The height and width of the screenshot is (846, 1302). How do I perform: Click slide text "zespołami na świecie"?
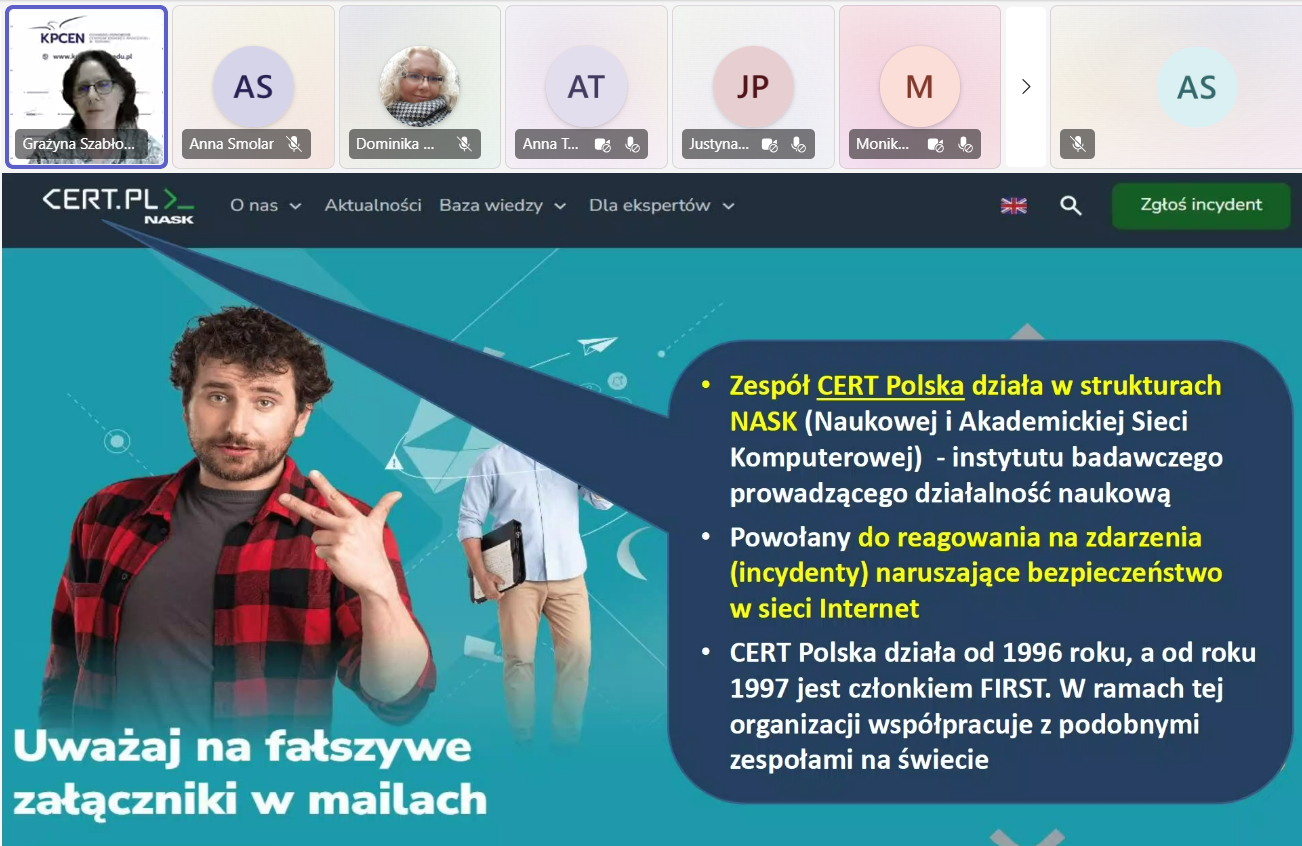point(859,760)
